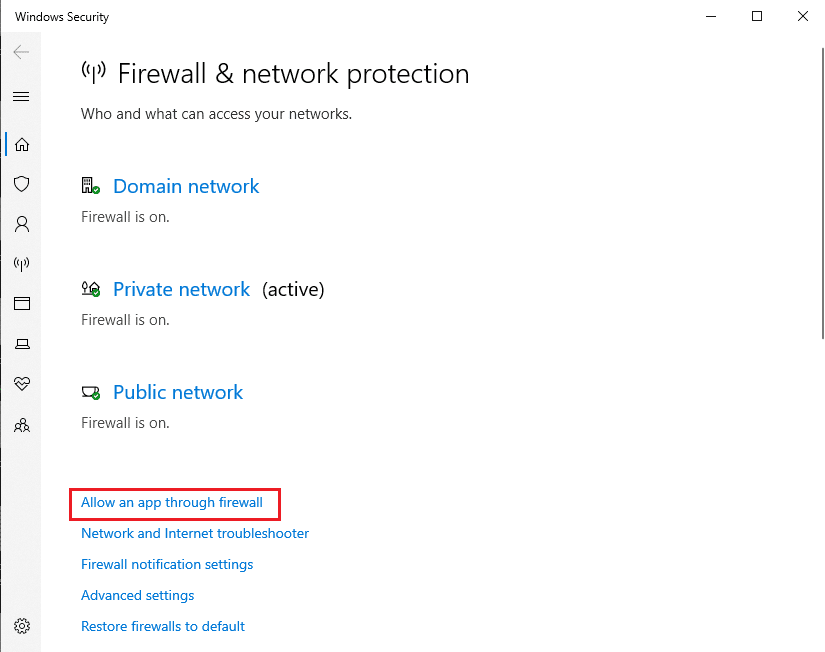Click the Family options icon

click(21, 424)
